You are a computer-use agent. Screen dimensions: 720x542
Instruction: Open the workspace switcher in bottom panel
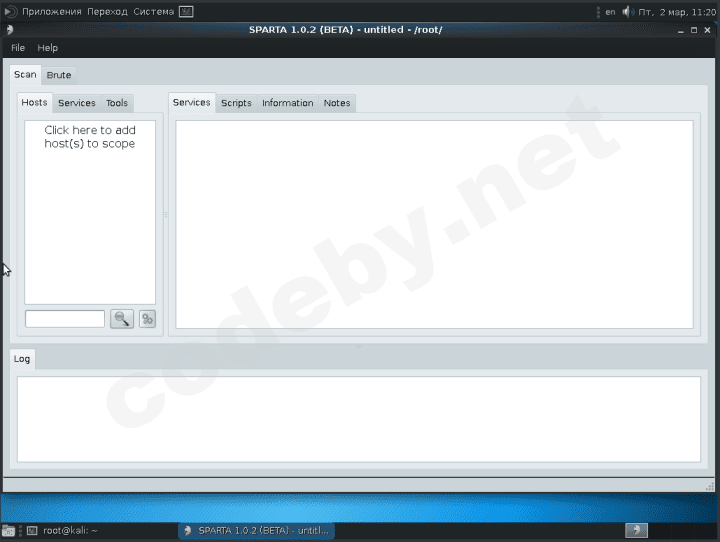636,531
